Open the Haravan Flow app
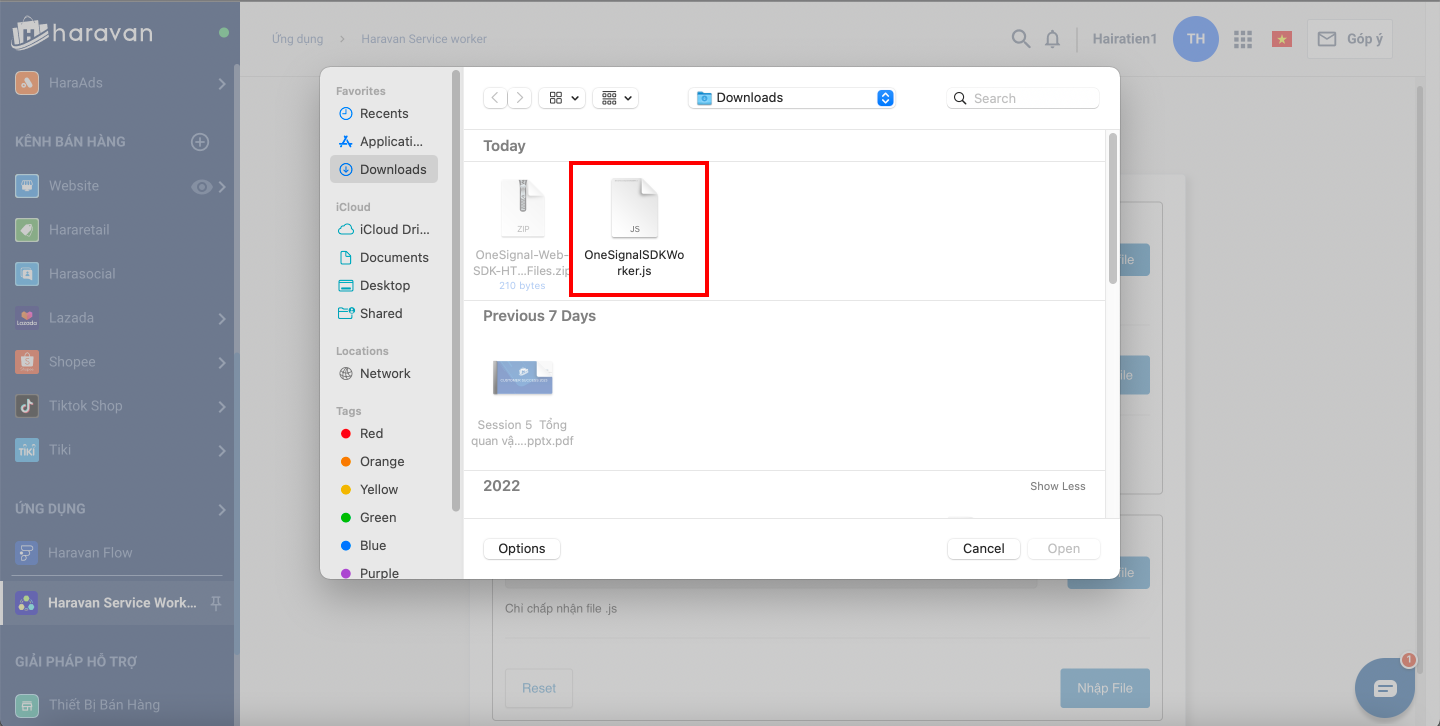This screenshot has width=1440, height=726. pyautogui.click(x=90, y=553)
